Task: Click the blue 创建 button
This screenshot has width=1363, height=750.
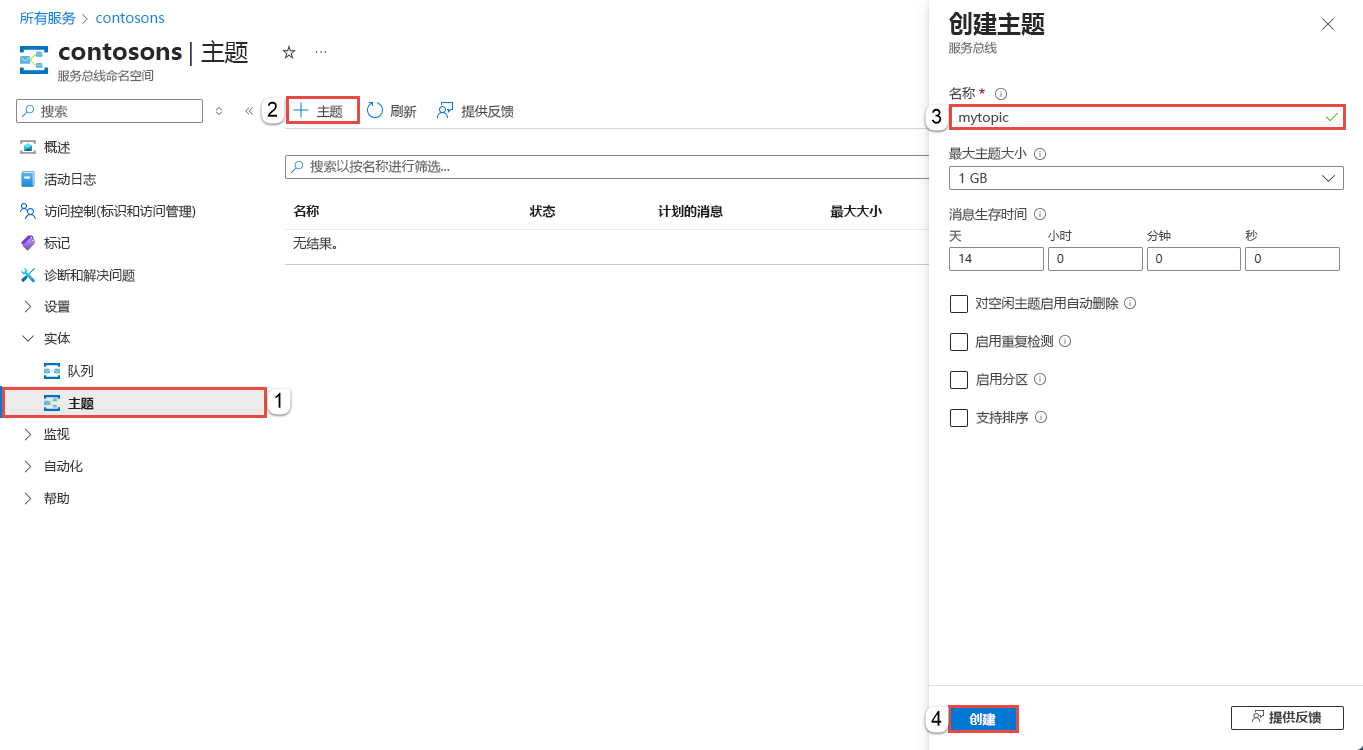Action: click(x=983, y=719)
